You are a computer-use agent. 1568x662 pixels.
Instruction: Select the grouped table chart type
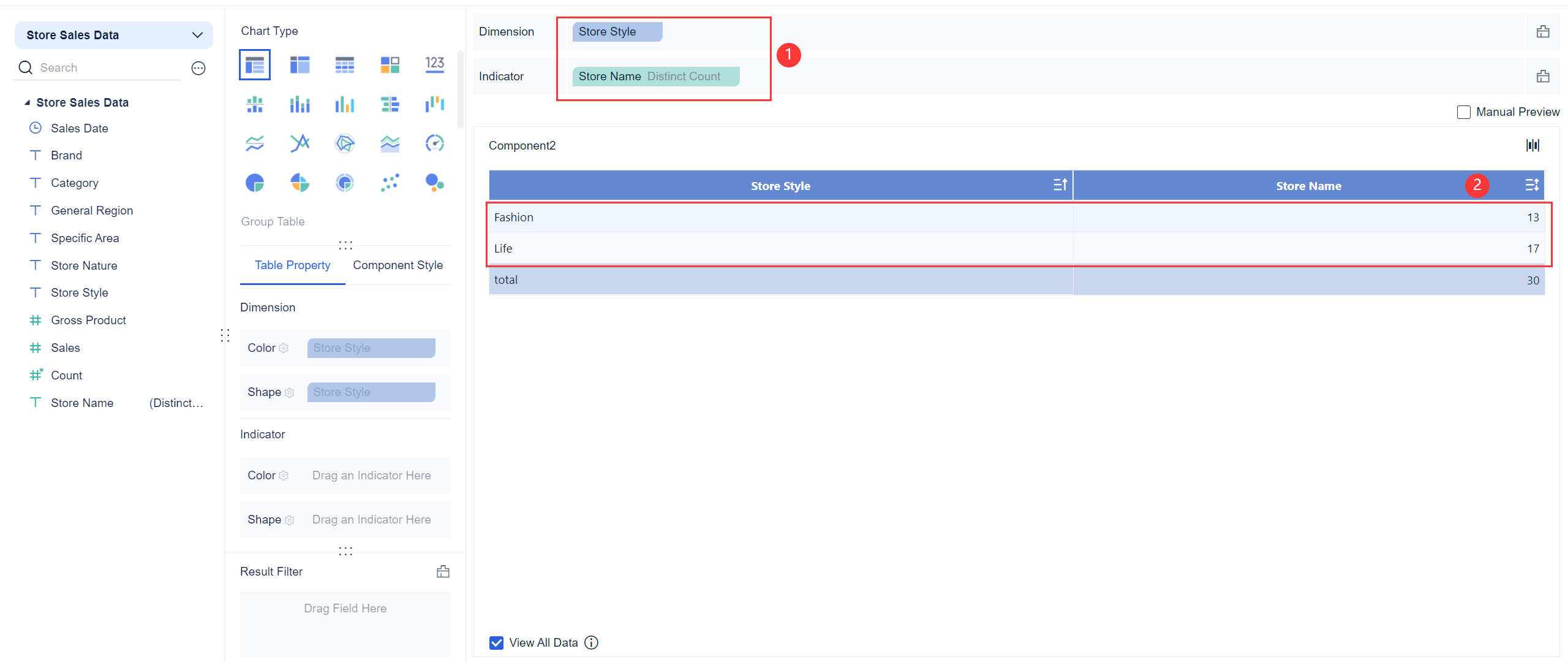[255, 64]
